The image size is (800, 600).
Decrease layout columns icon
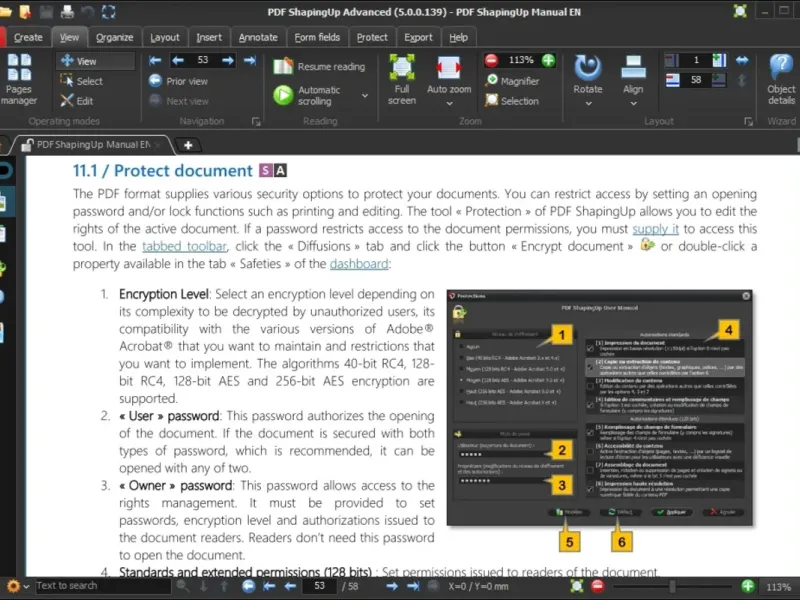672,60
